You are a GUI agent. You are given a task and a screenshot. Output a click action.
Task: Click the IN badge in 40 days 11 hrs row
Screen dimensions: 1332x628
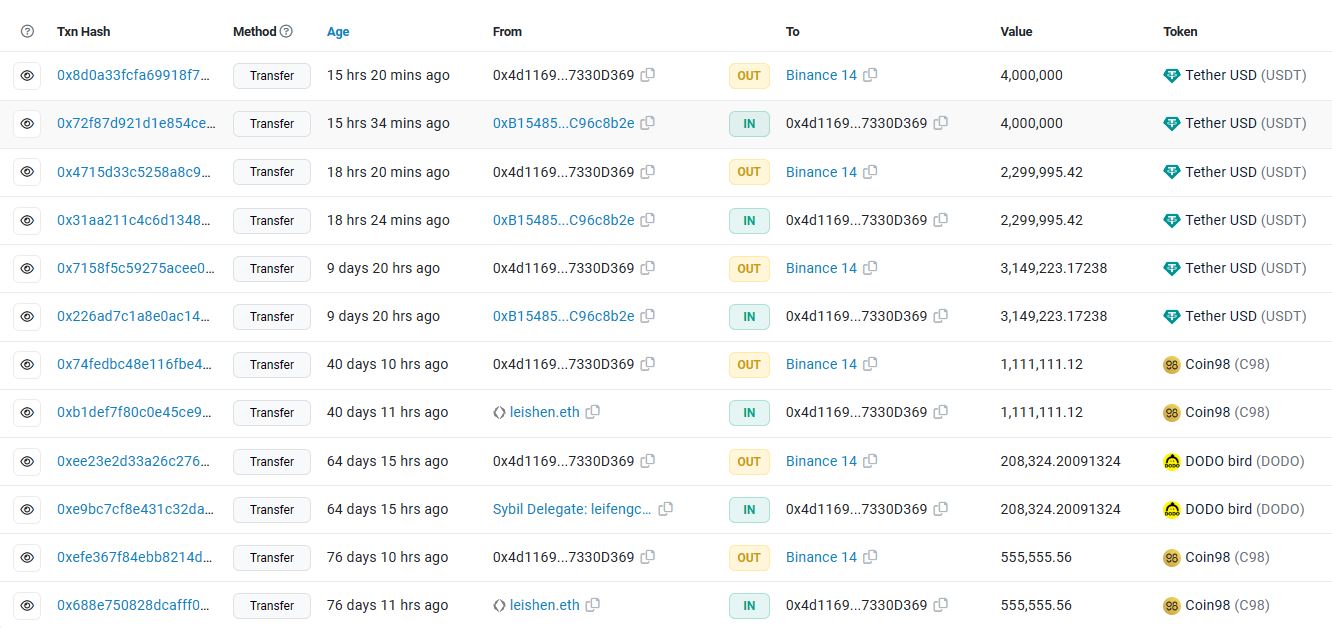point(749,412)
